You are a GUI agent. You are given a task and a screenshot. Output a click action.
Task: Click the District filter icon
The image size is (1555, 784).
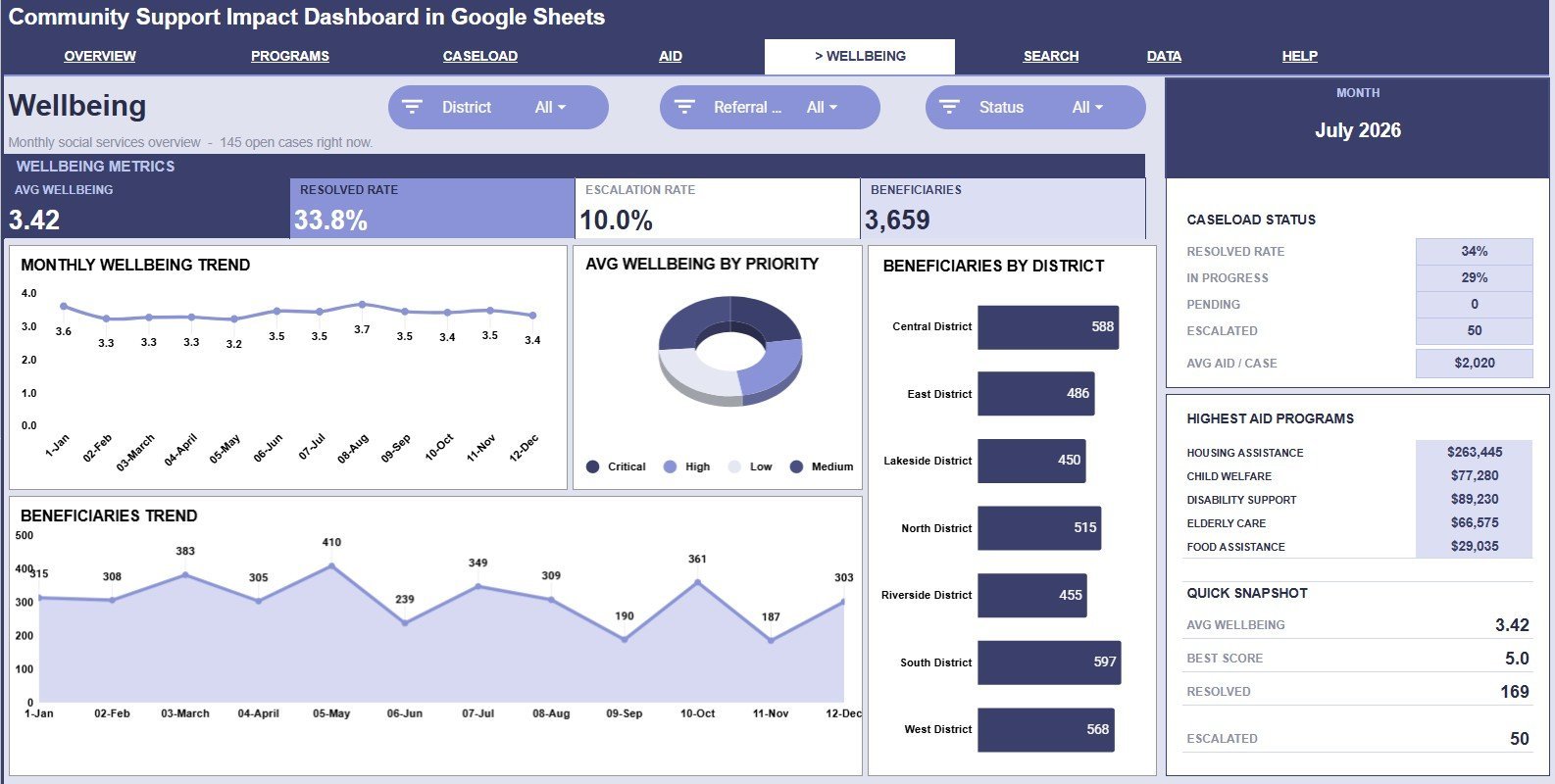412,107
